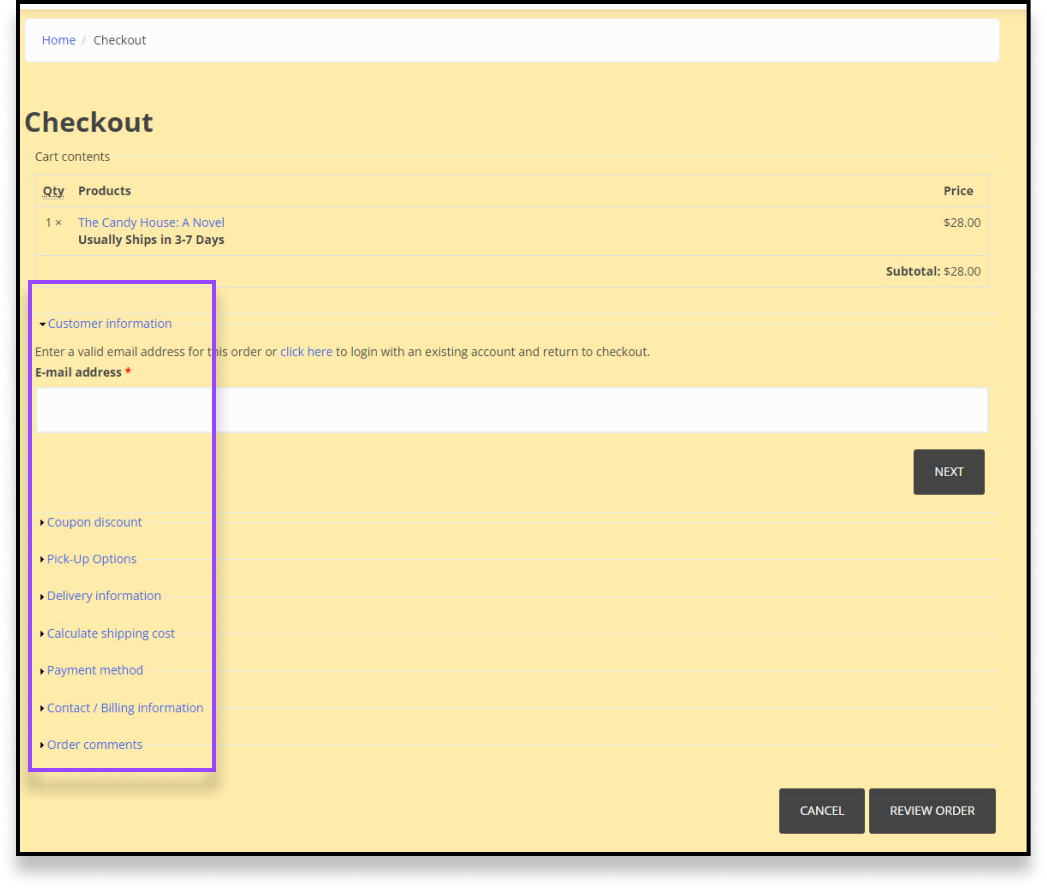The image size is (1047, 888).
Task: Expand the Order comments section
Action: point(94,744)
